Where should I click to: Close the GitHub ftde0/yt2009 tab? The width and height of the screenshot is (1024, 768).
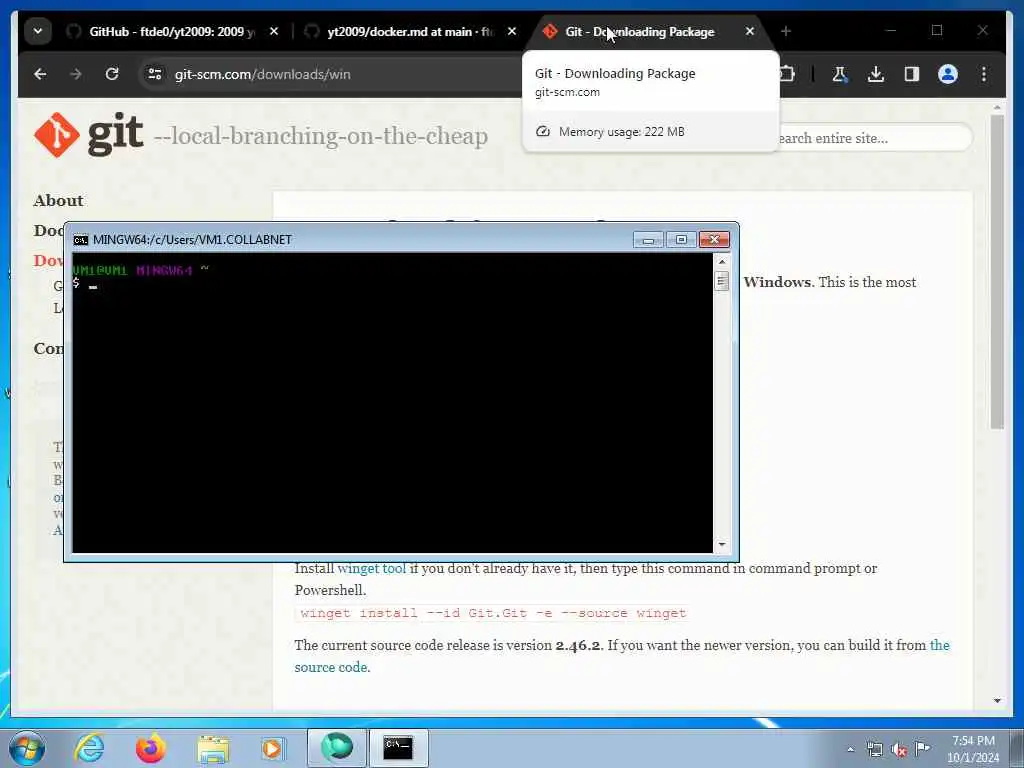(274, 31)
